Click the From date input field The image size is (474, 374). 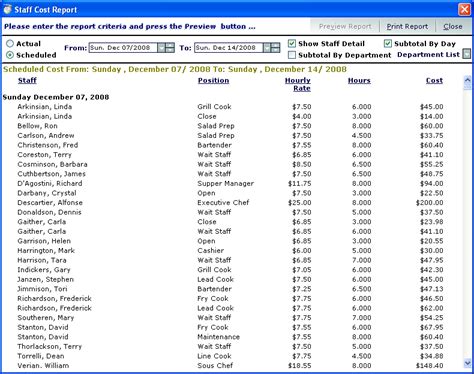point(123,48)
